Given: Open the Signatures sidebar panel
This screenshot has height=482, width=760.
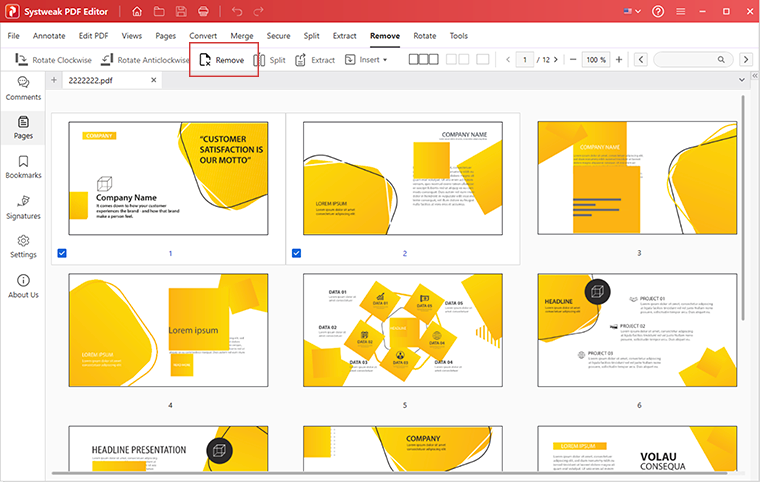Looking at the screenshot, I should tap(23, 208).
